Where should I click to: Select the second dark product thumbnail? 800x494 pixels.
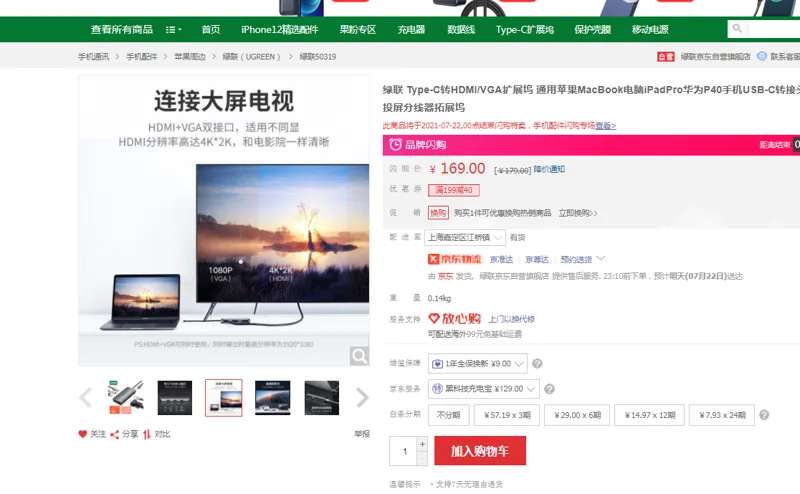click(175, 398)
